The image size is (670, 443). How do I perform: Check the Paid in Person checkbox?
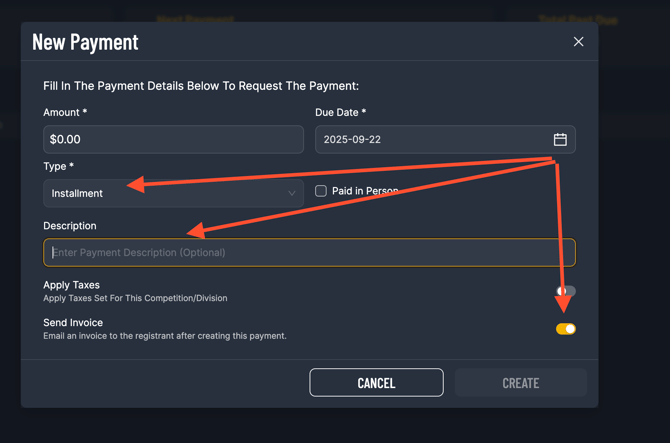tap(320, 191)
